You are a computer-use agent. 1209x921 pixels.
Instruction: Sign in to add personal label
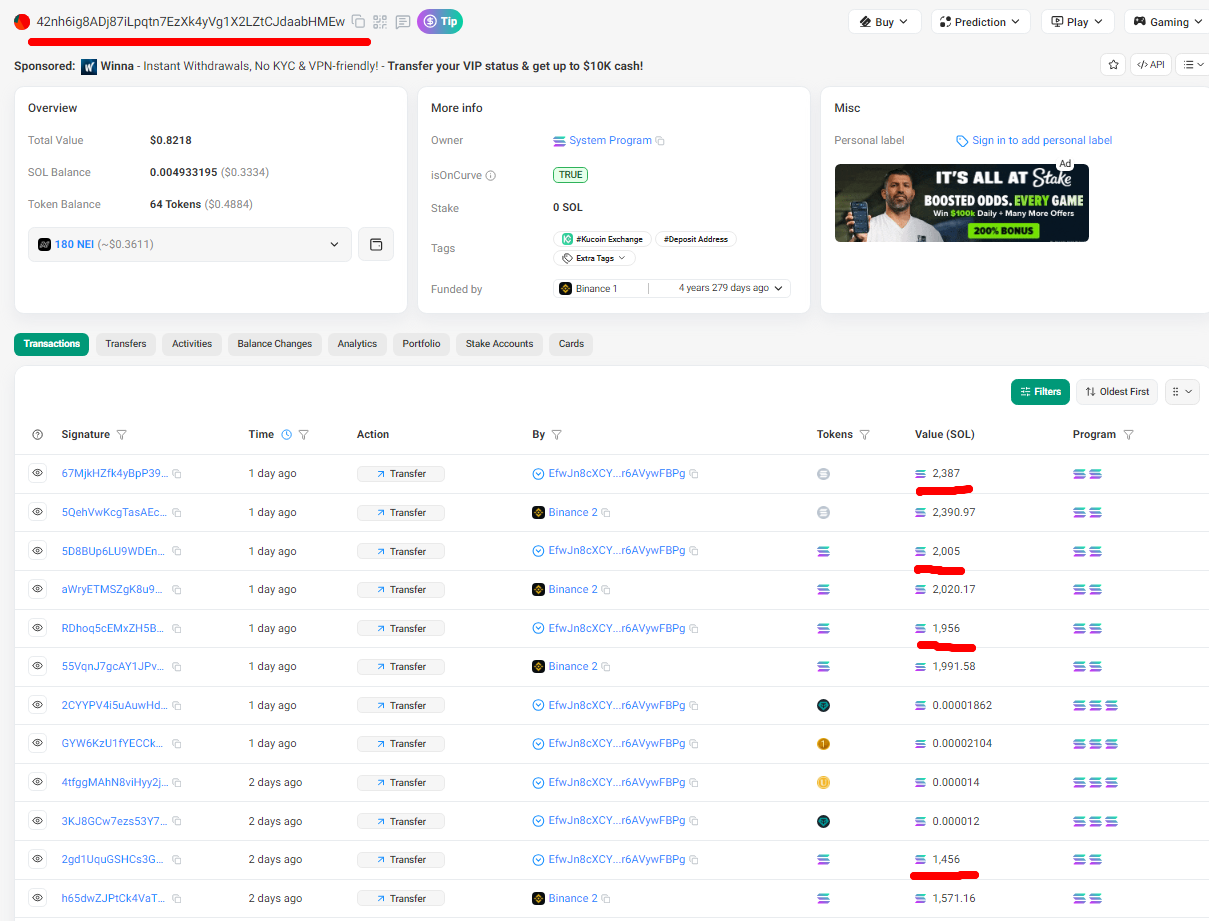1034,141
